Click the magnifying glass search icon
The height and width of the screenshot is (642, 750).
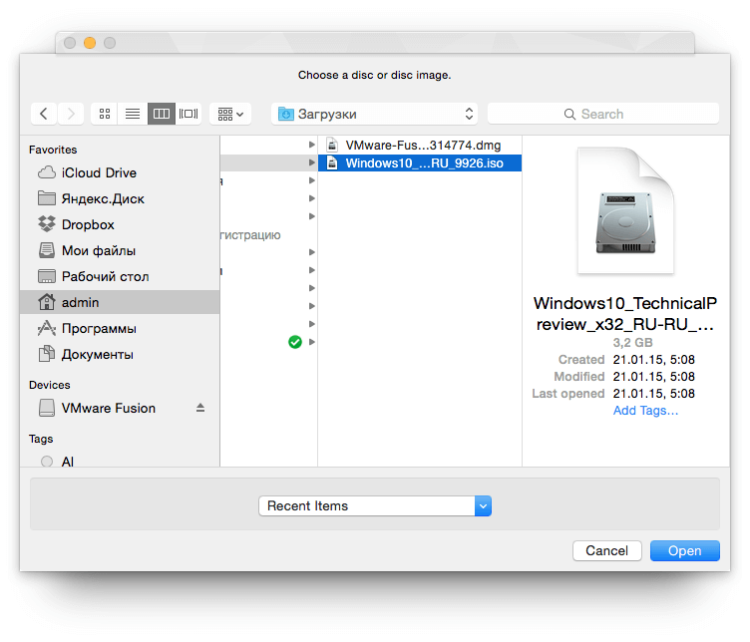click(x=569, y=114)
